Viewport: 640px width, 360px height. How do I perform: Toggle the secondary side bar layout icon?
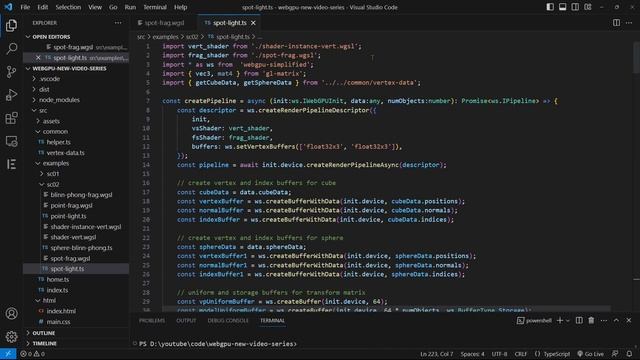(x=575, y=7)
